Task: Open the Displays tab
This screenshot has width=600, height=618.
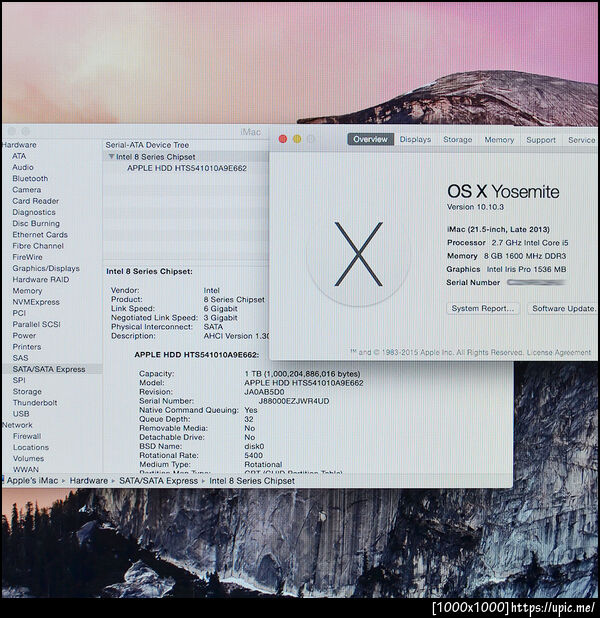Action: [415, 139]
